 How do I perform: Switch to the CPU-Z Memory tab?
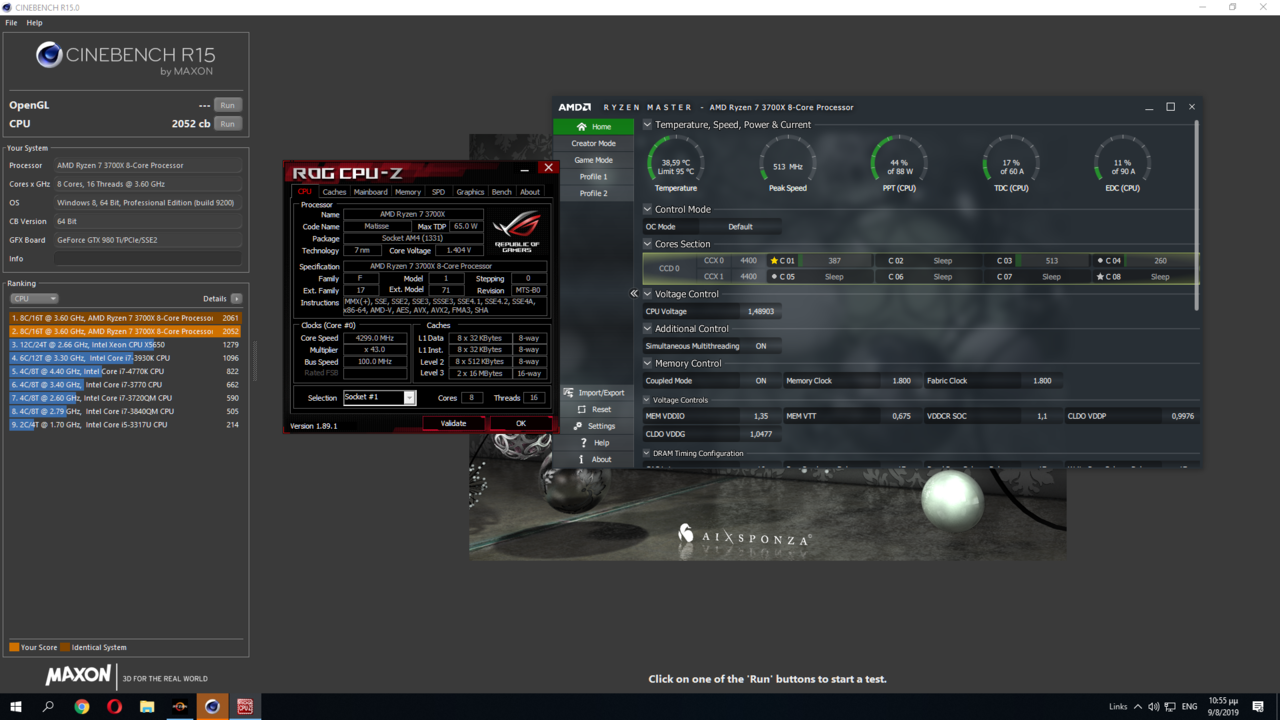[x=408, y=192]
